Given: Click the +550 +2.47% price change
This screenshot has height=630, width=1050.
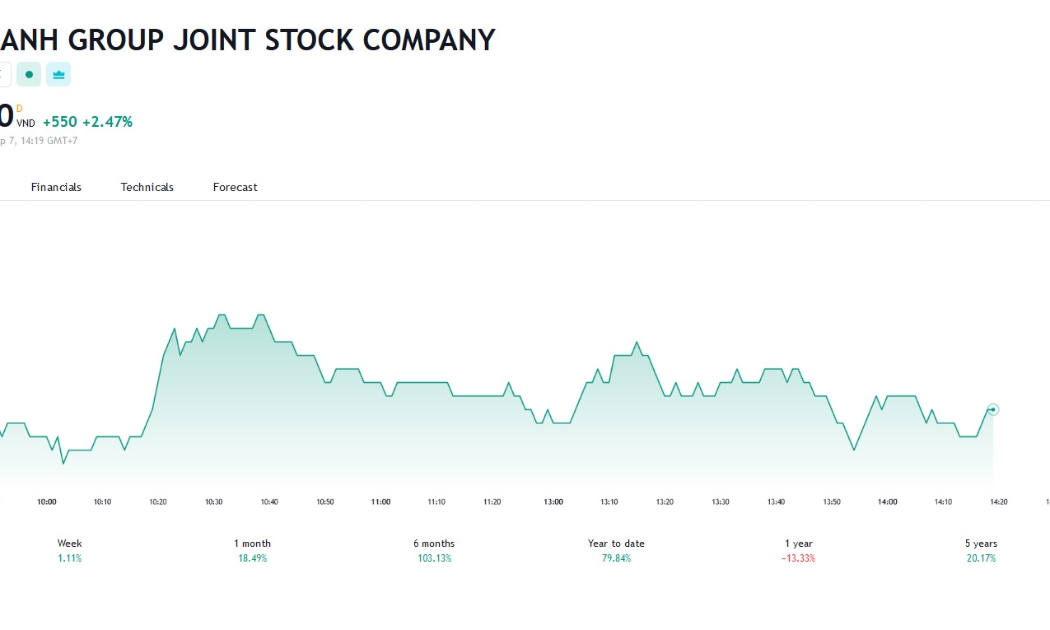Looking at the screenshot, I should (88, 122).
